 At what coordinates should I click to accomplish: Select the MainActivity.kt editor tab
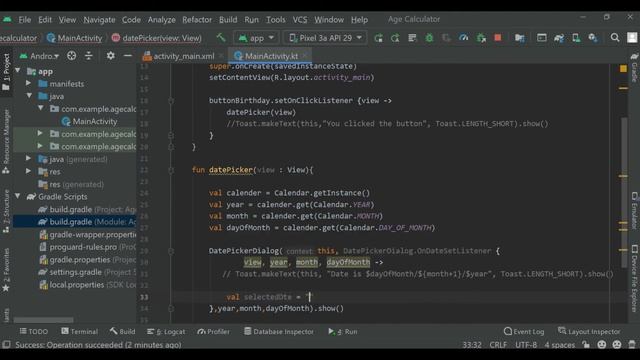pos(269,56)
